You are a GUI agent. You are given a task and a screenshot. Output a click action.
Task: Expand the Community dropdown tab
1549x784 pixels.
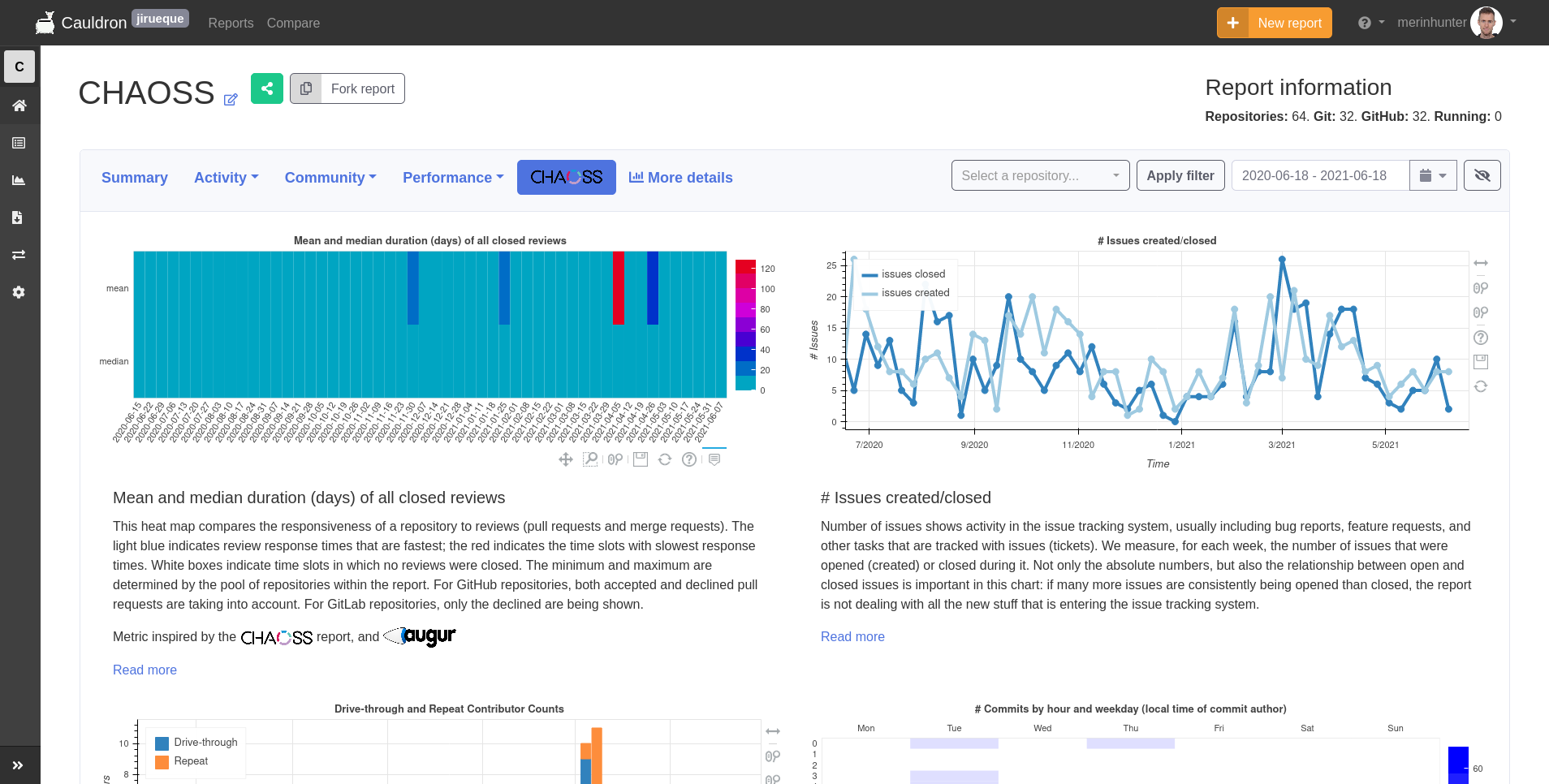[x=330, y=178]
